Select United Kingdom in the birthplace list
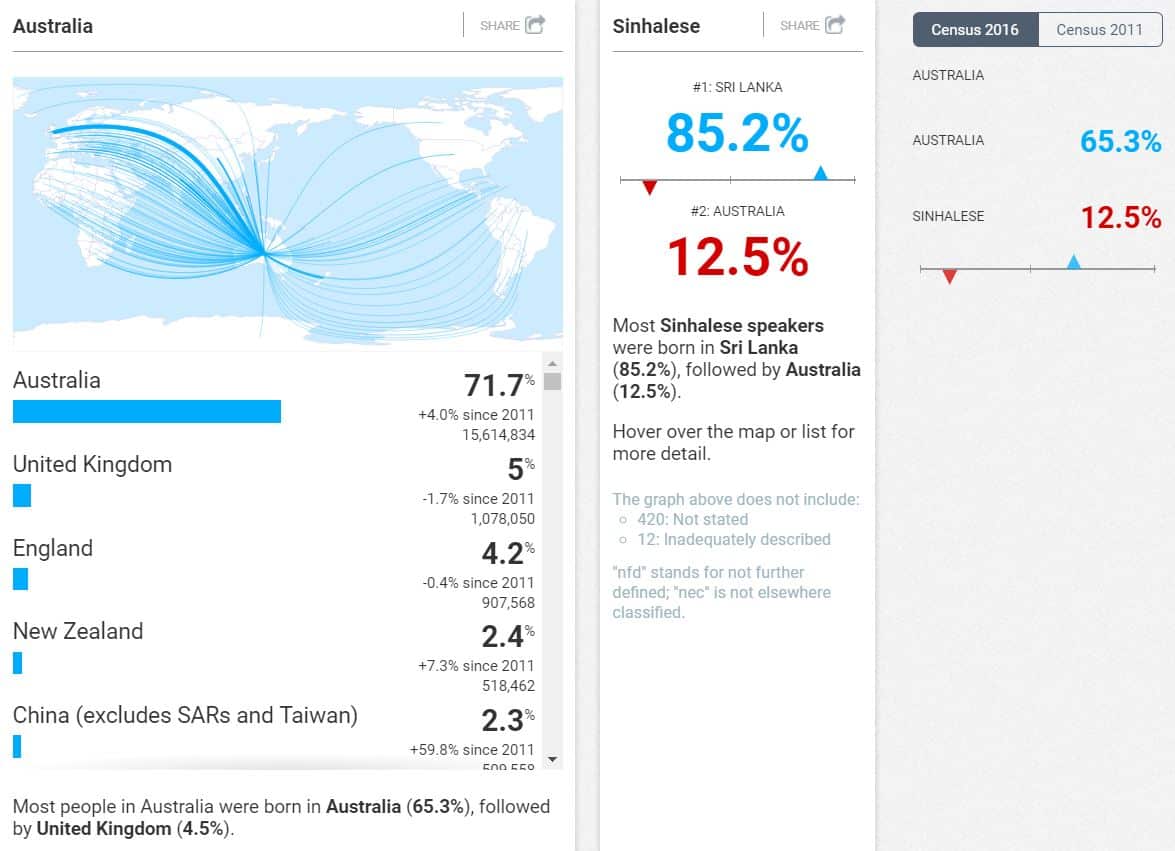The width and height of the screenshot is (1175, 851). (x=92, y=464)
